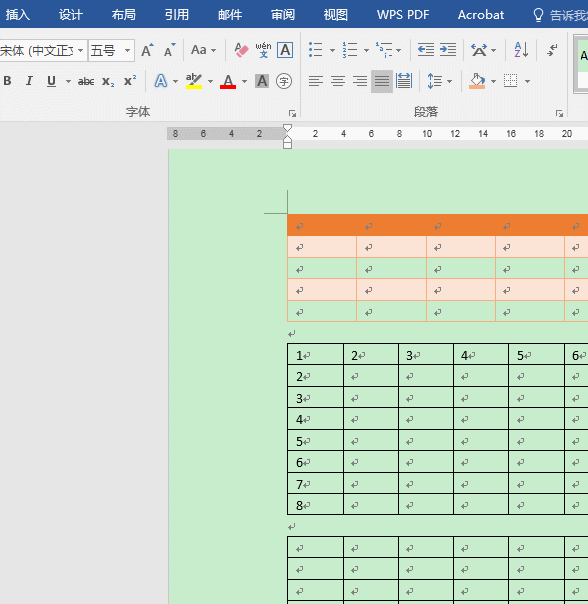
Task: Open font dialog launcher in 字体 group
Action: point(292,113)
